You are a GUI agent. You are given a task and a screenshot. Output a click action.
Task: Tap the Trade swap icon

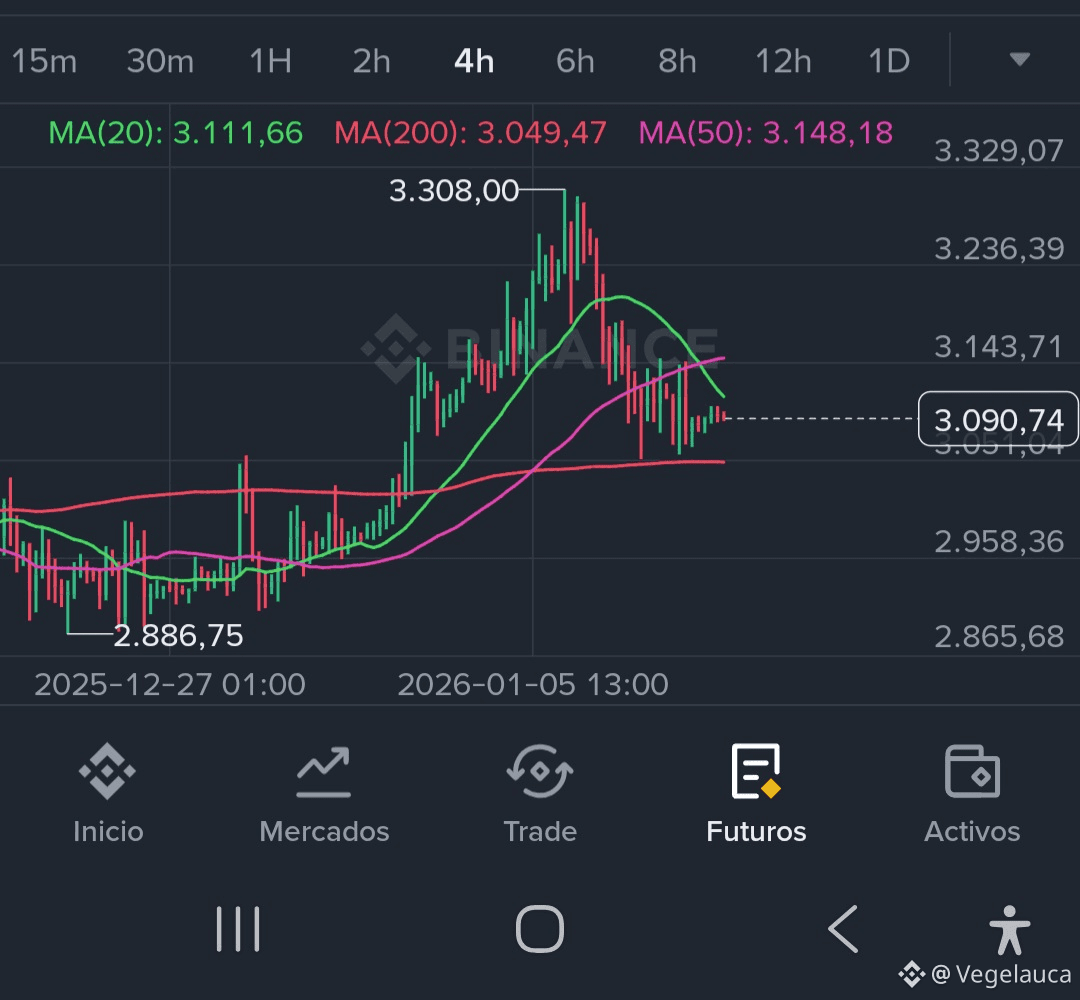[539, 772]
